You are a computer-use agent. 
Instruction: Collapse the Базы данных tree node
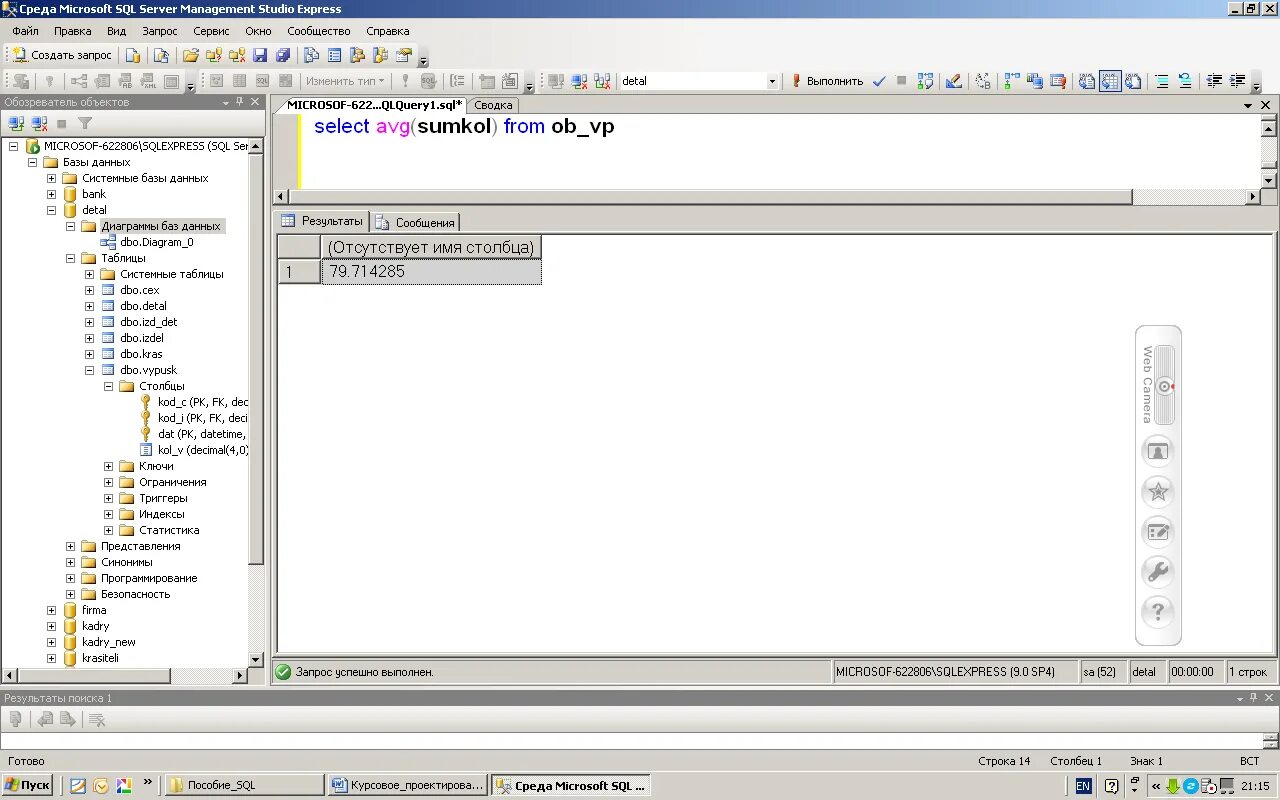(x=32, y=162)
